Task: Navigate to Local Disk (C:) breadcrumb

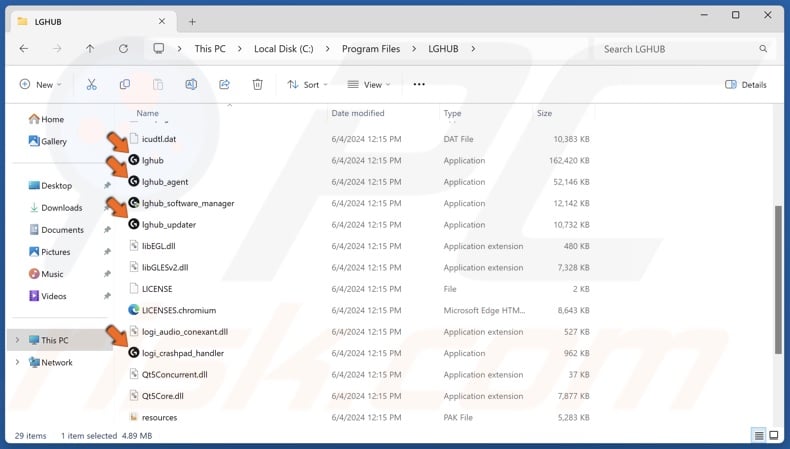Action: 284,49
